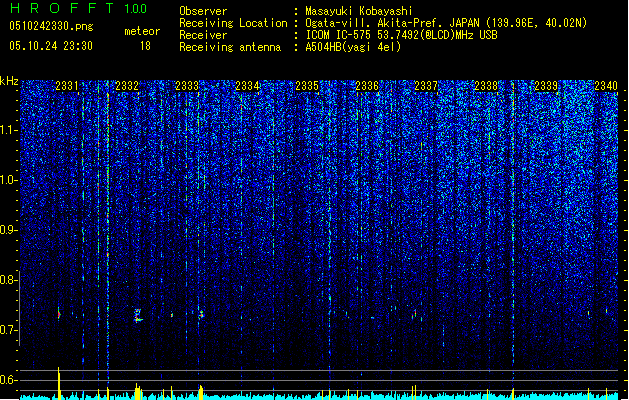This screenshot has height=400, width=629.
Task: Click the 2331 time marker
Action: [67, 86]
